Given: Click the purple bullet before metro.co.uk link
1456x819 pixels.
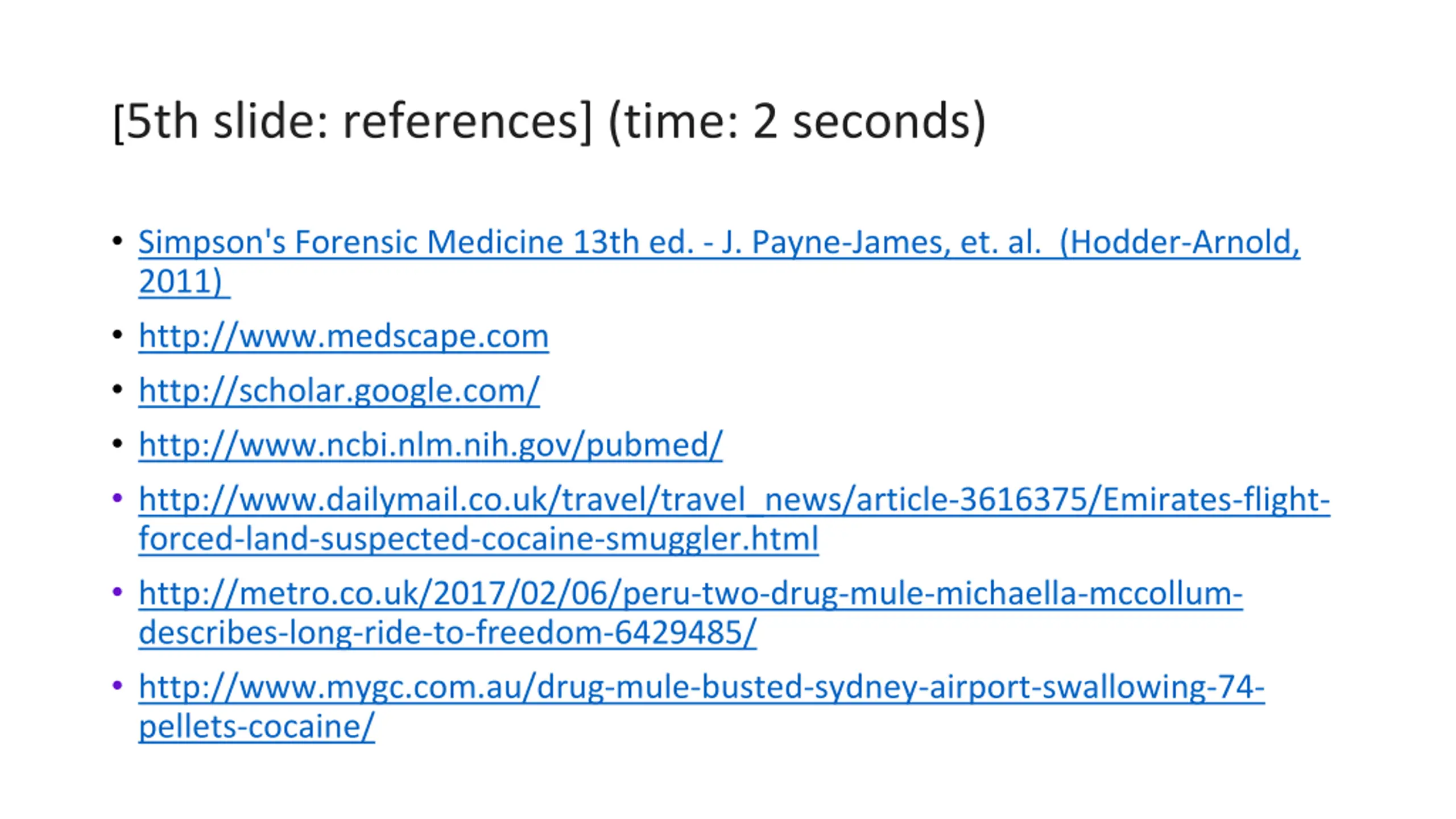Looking at the screenshot, I should tap(117, 593).
